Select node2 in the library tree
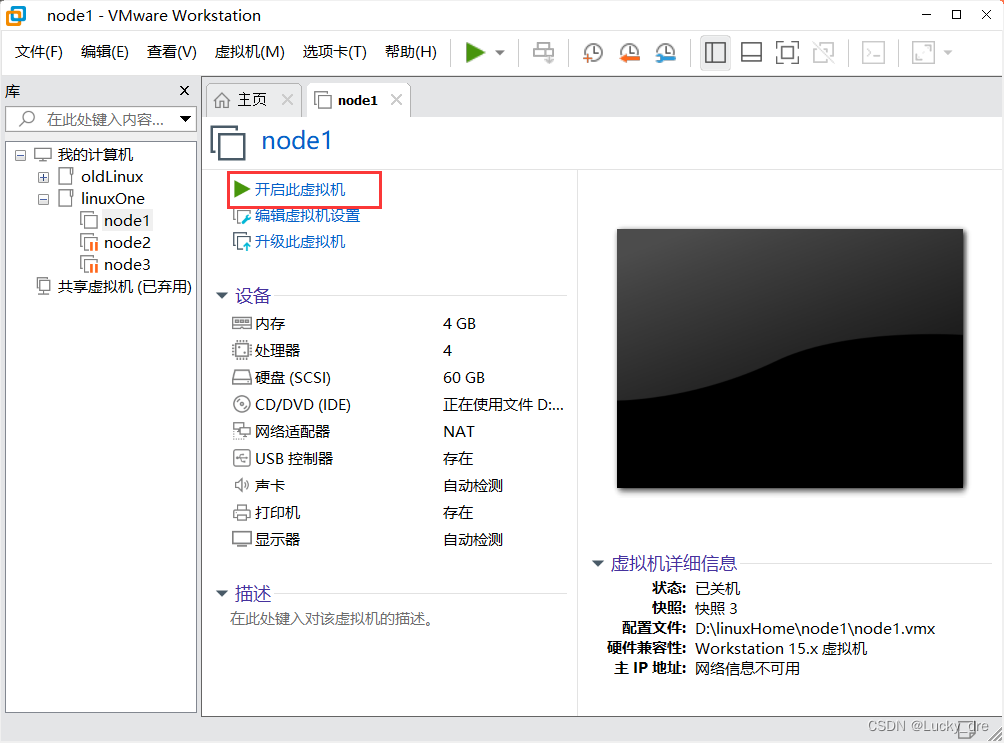The image size is (1004, 743). (127, 243)
